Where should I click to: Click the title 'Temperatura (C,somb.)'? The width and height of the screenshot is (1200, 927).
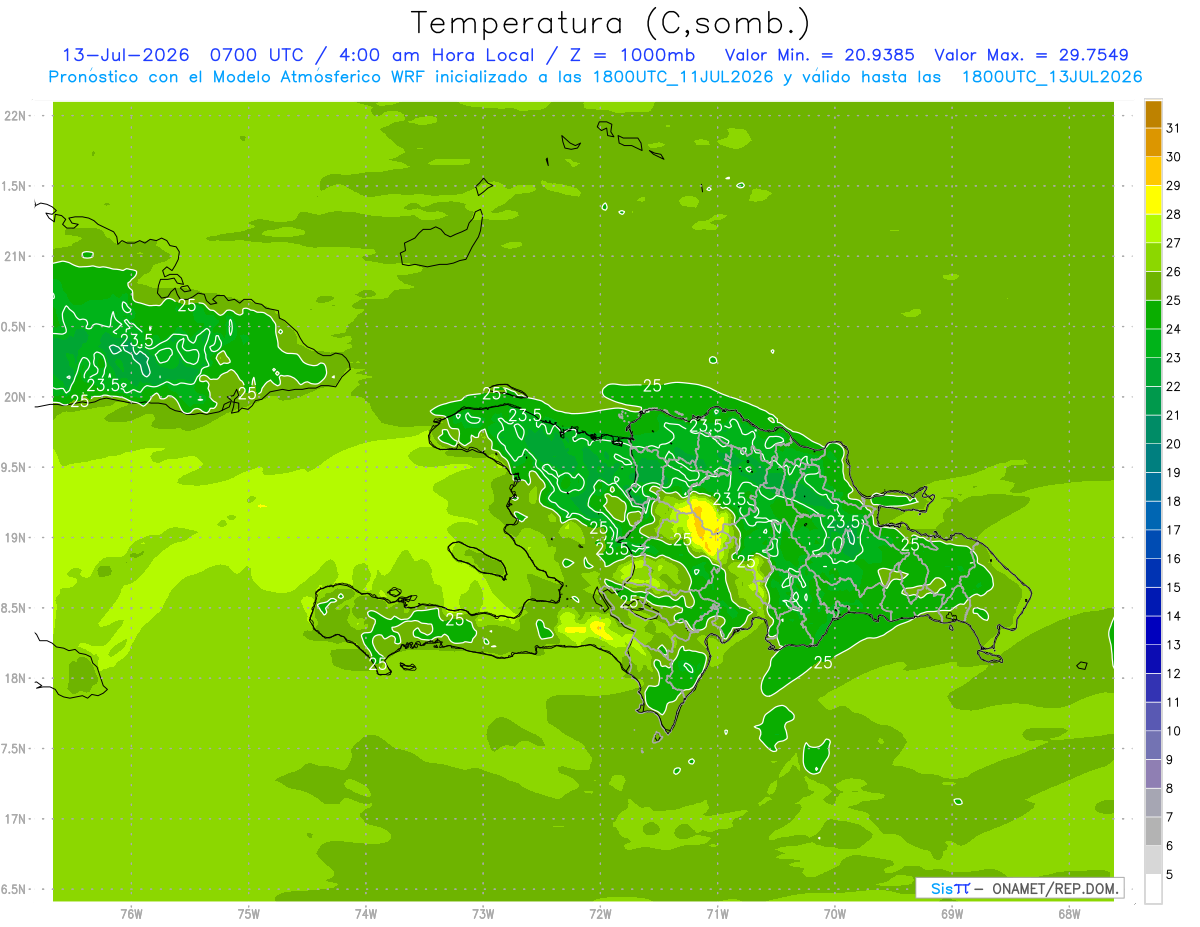(x=610, y=23)
